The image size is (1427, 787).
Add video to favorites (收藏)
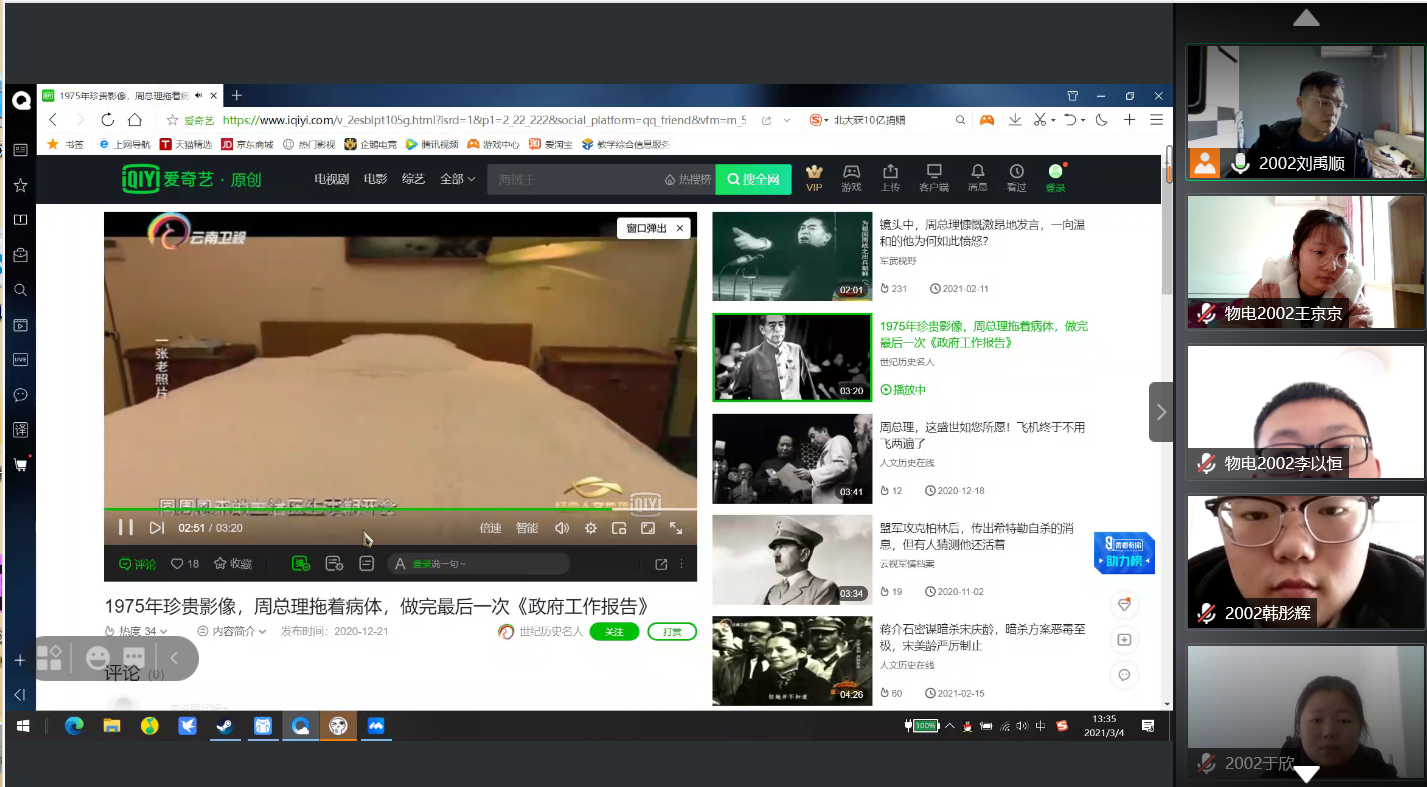(232, 564)
